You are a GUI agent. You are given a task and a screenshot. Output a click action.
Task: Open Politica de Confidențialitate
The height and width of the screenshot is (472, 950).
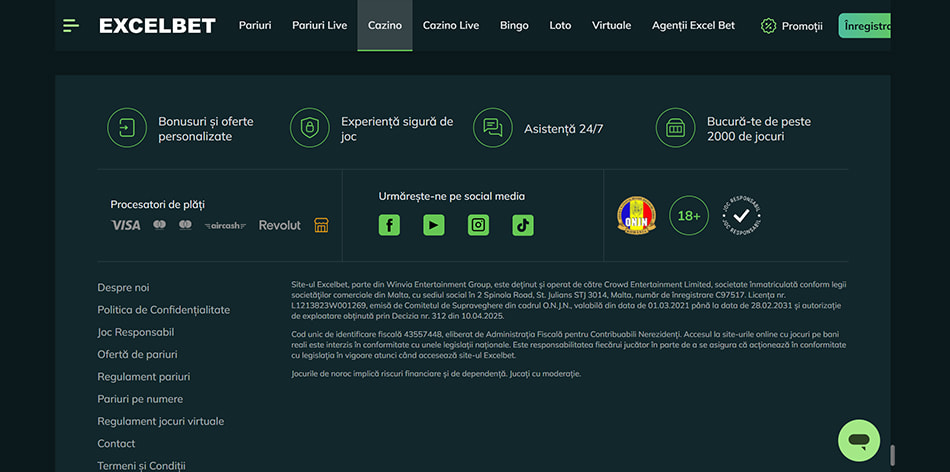tap(164, 310)
